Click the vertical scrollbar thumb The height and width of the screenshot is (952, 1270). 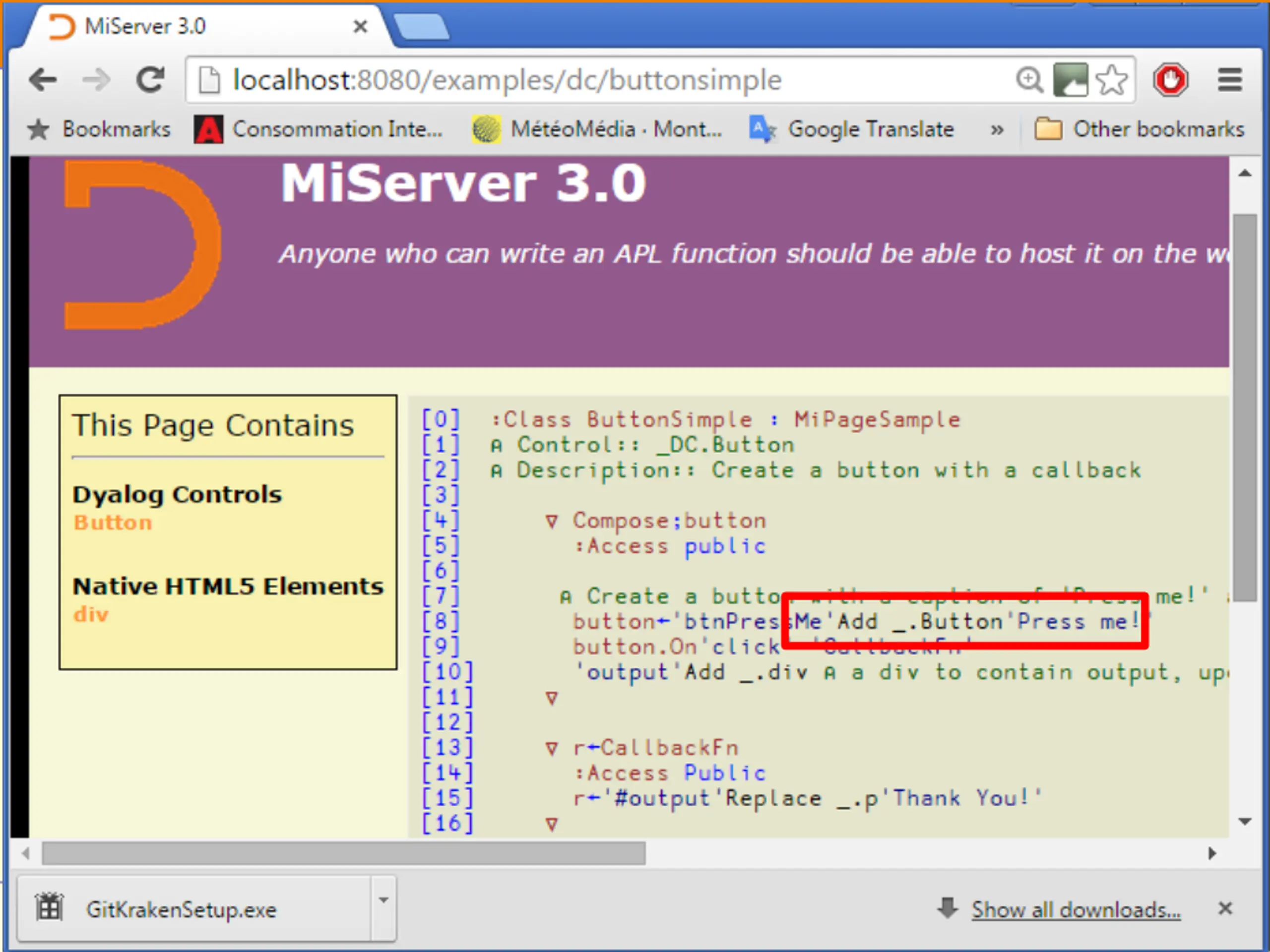[1245, 408]
